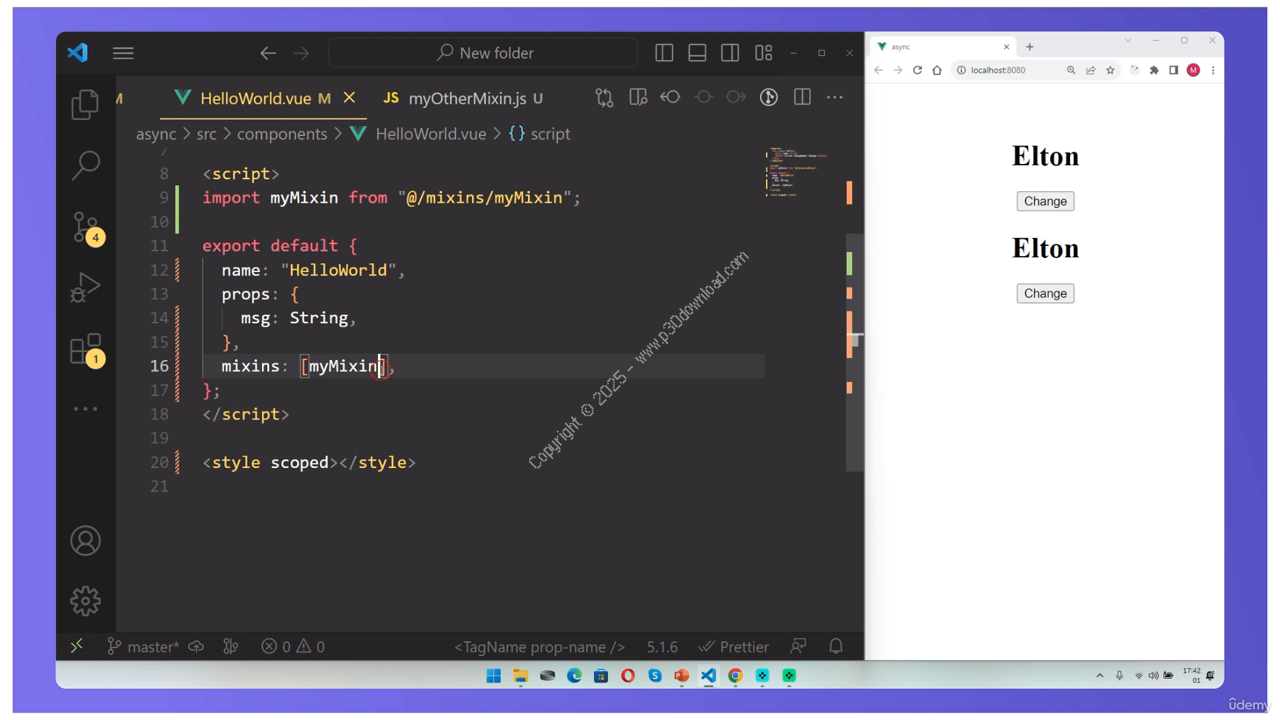Image resolution: width=1280 pixels, height=720 pixels.
Task: Click the second Change button on the page
Action: 1045,293
